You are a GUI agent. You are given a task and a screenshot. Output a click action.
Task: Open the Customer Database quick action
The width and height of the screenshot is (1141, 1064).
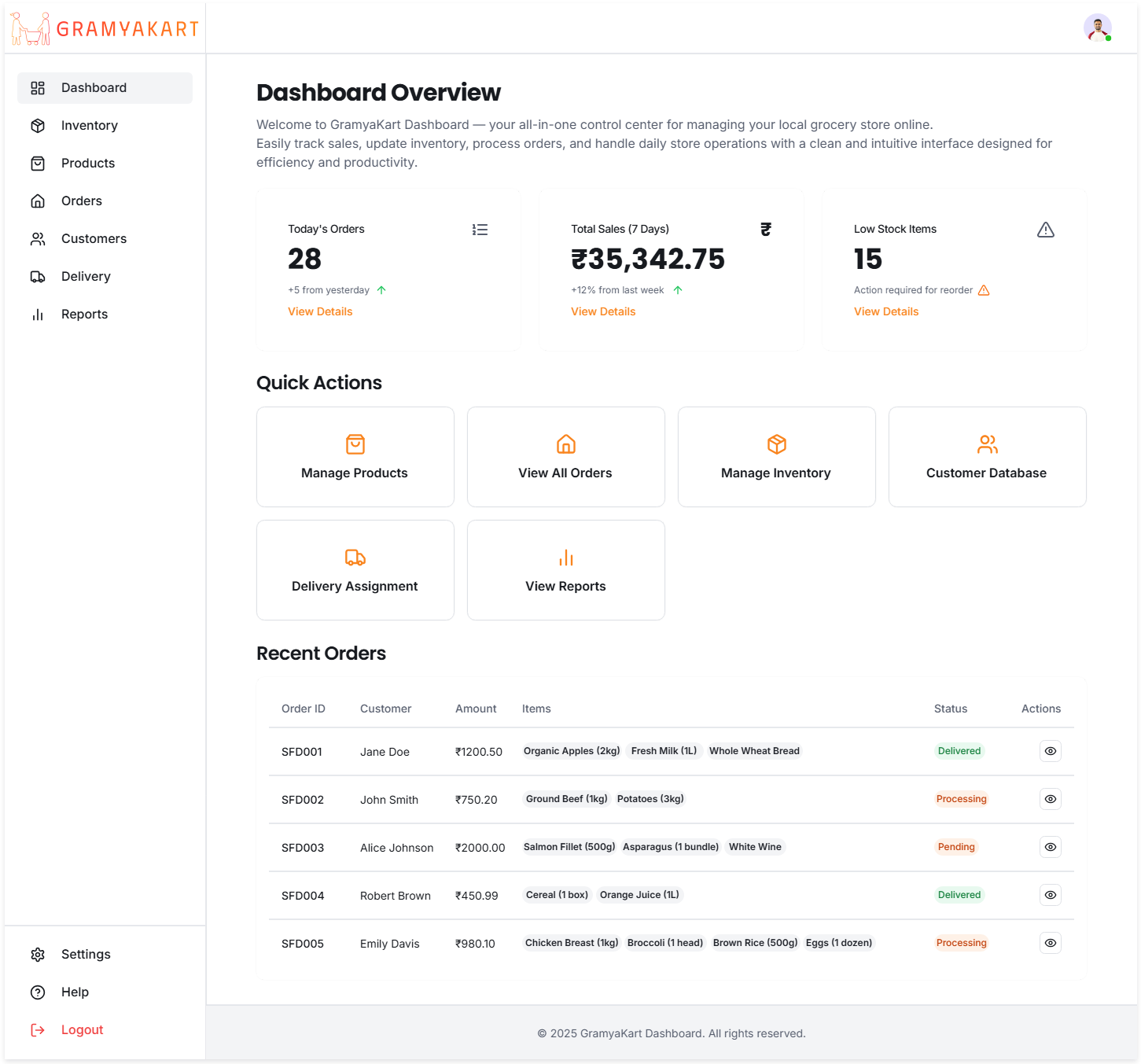986,457
